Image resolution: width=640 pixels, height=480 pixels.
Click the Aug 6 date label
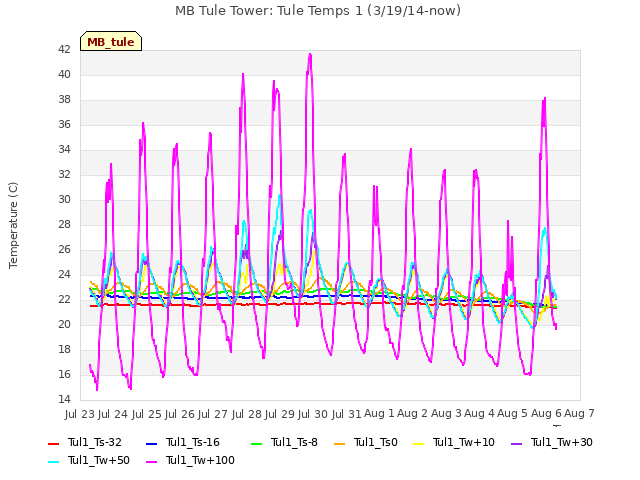[x=546, y=414]
